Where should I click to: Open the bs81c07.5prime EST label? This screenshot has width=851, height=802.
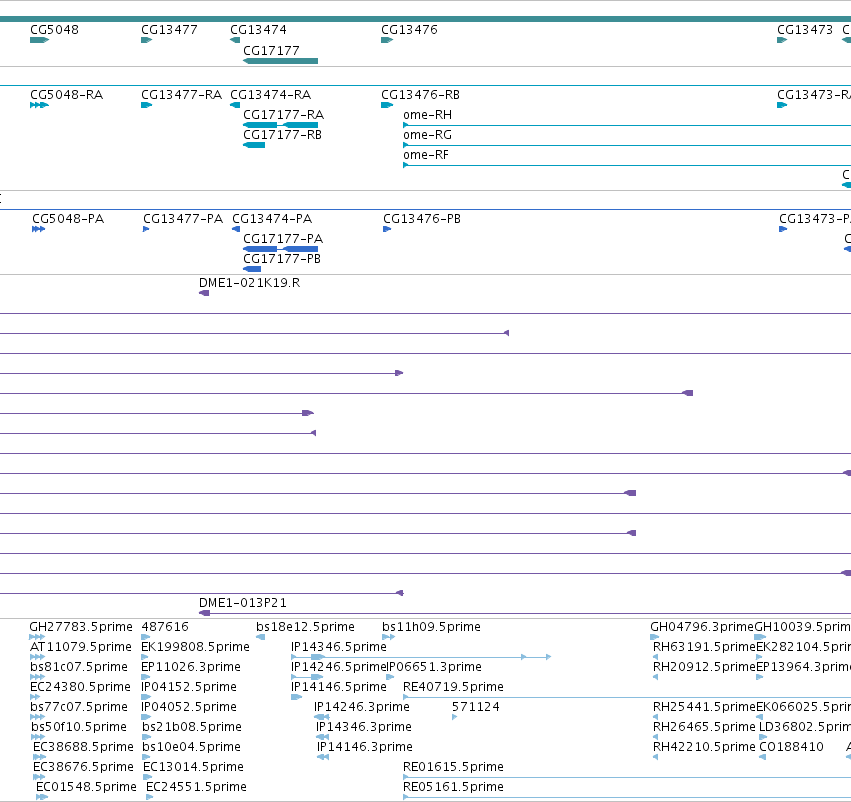[79, 667]
